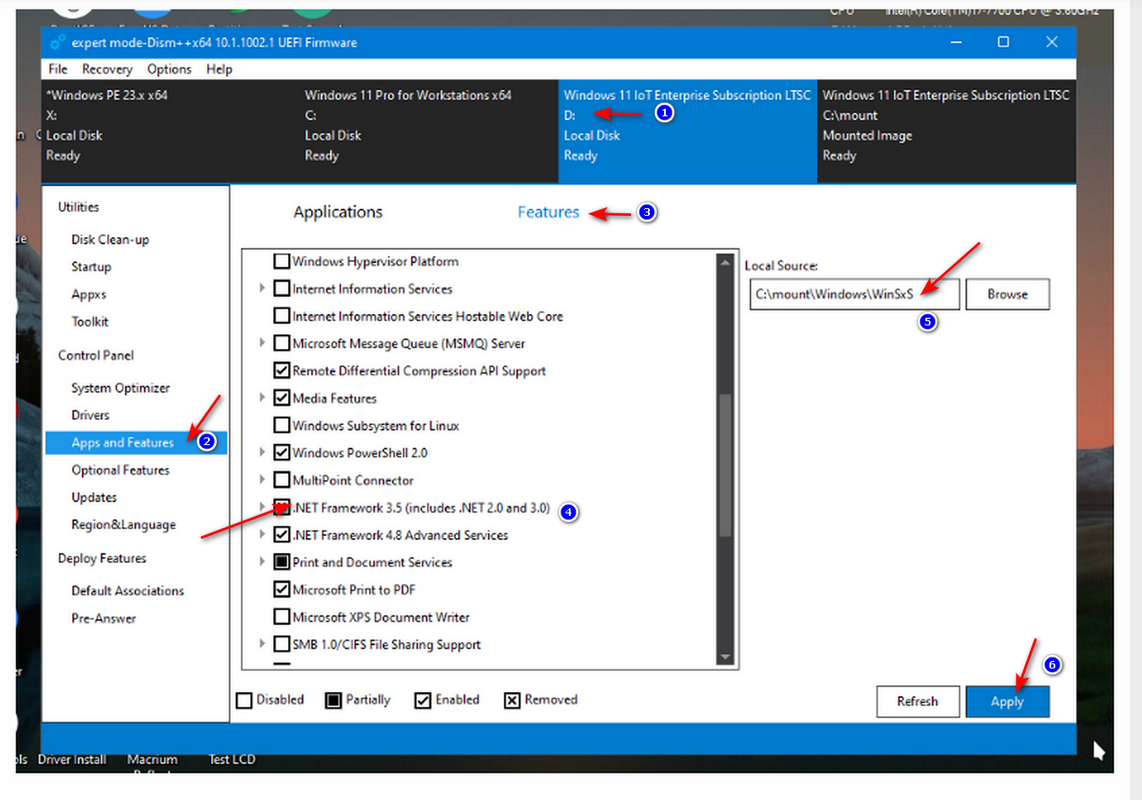The width and height of the screenshot is (1142, 800).
Task: Uncheck the Media Features checkbox
Action: click(281, 398)
